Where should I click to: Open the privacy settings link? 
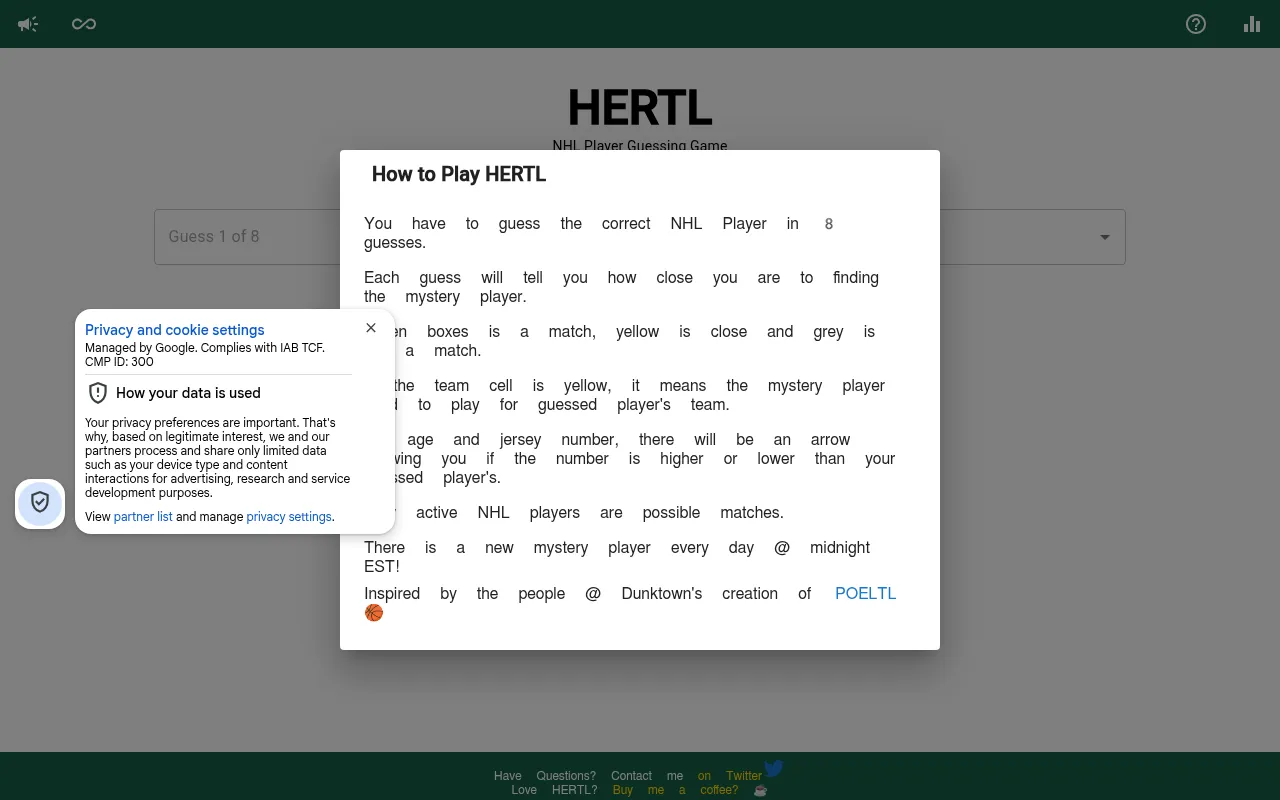pyautogui.click(x=289, y=517)
